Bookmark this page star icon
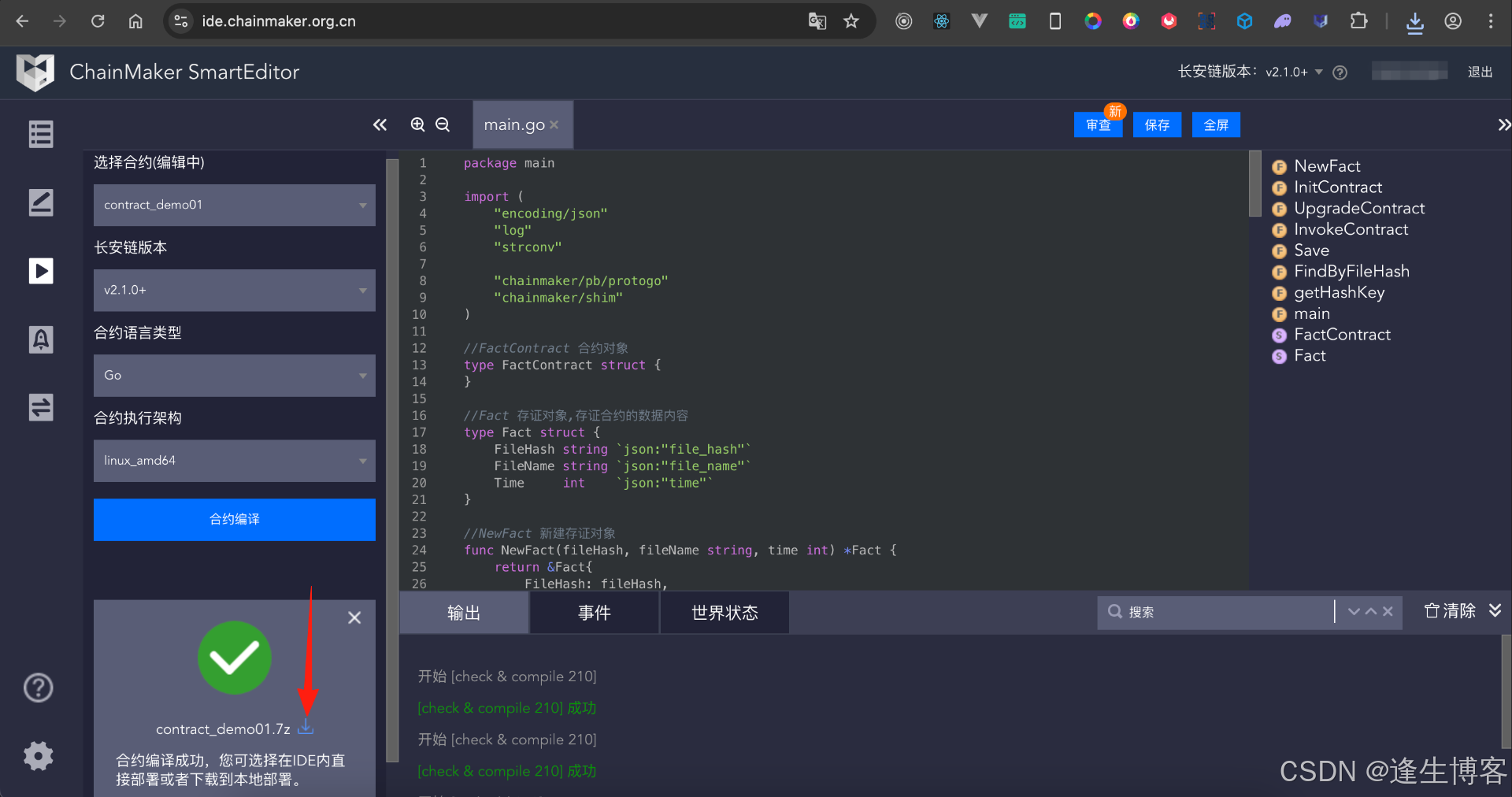 (851, 21)
